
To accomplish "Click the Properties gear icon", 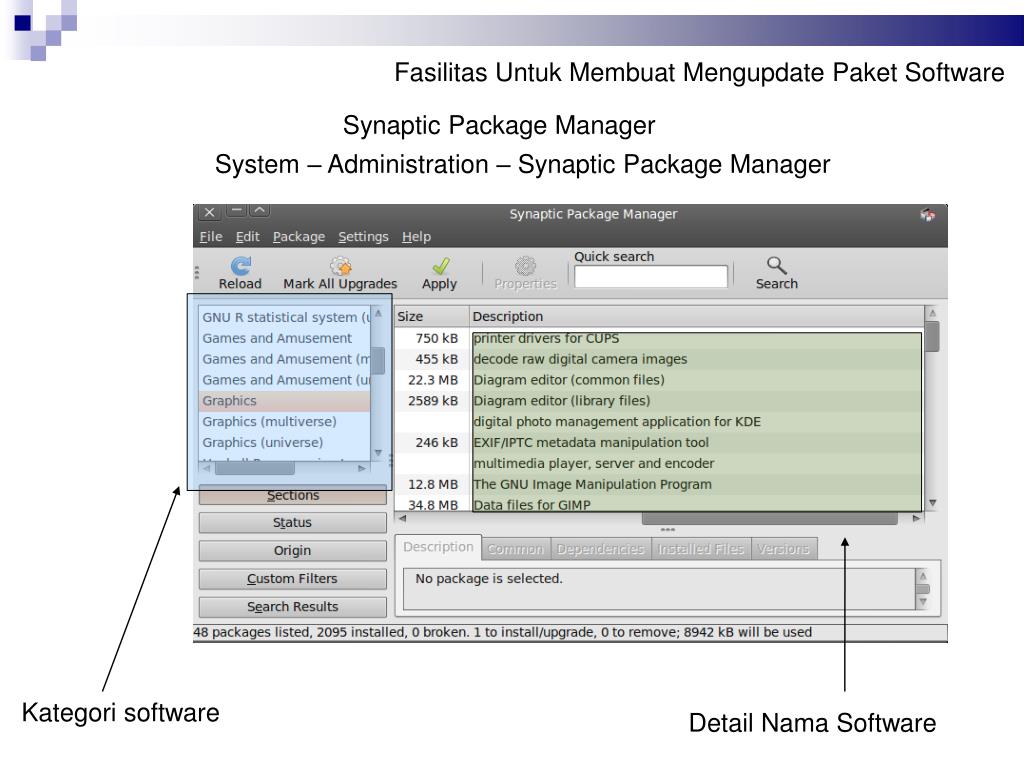I will pyautogui.click(x=525, y=265).
